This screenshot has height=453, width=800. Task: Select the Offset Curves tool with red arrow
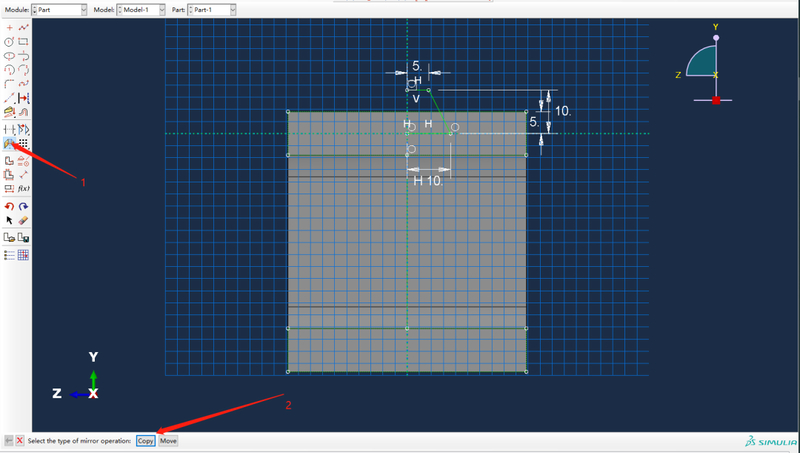point(23,98)
